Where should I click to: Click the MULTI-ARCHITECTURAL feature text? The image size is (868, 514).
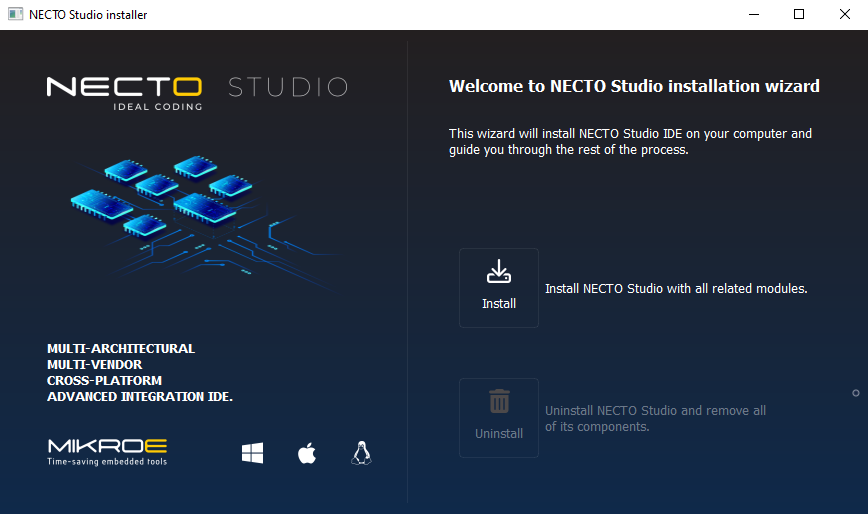pyautogui.click(x=121, y=349)
